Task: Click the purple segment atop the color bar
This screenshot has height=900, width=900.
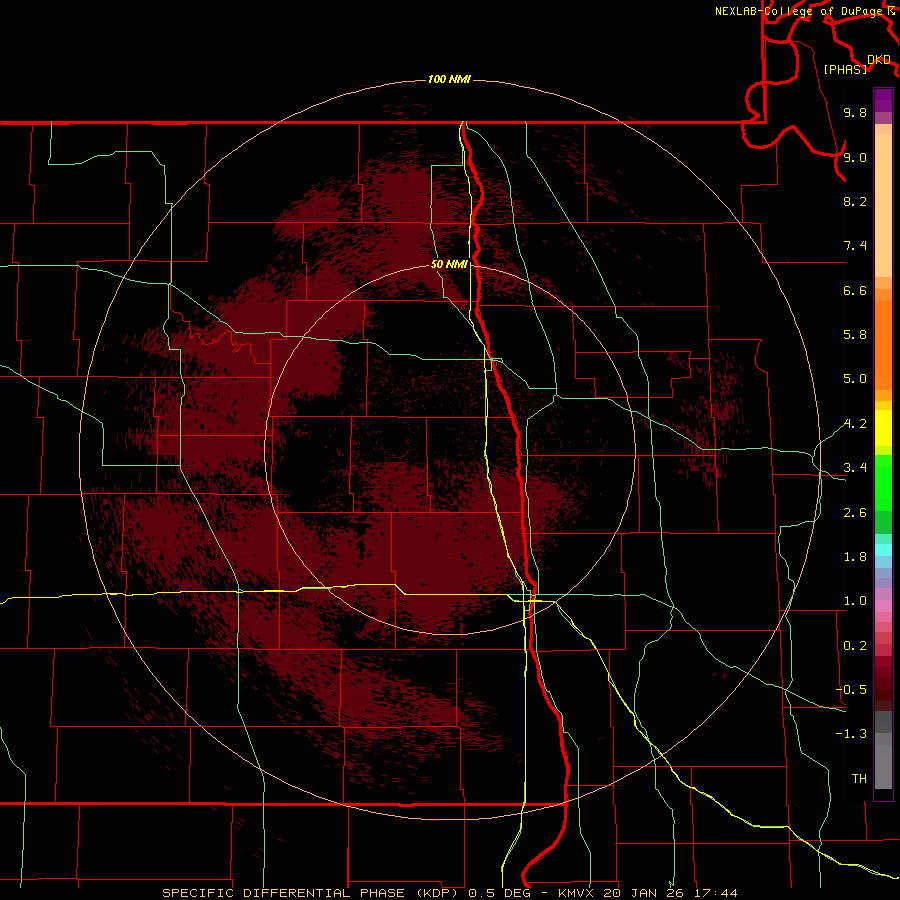Action: [883, 100]
